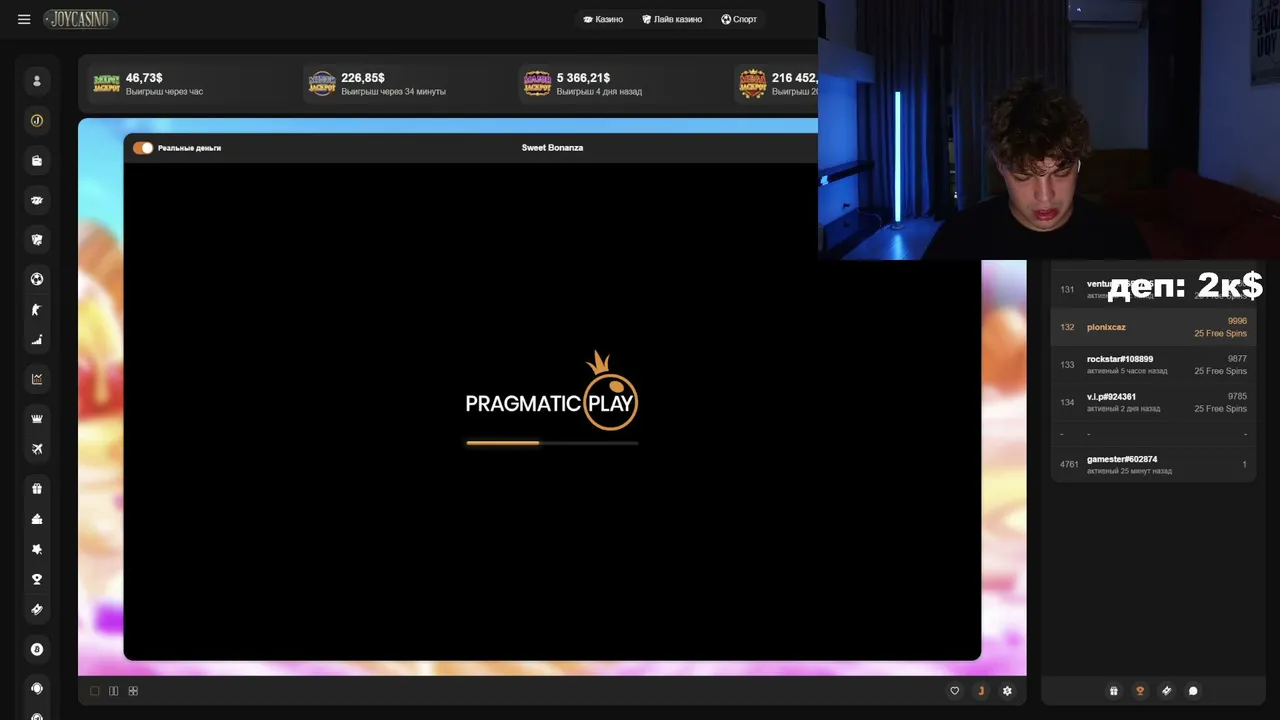
Task: Switch to two-window split layout
Action: pyautogui.click(x=114, y=691)
